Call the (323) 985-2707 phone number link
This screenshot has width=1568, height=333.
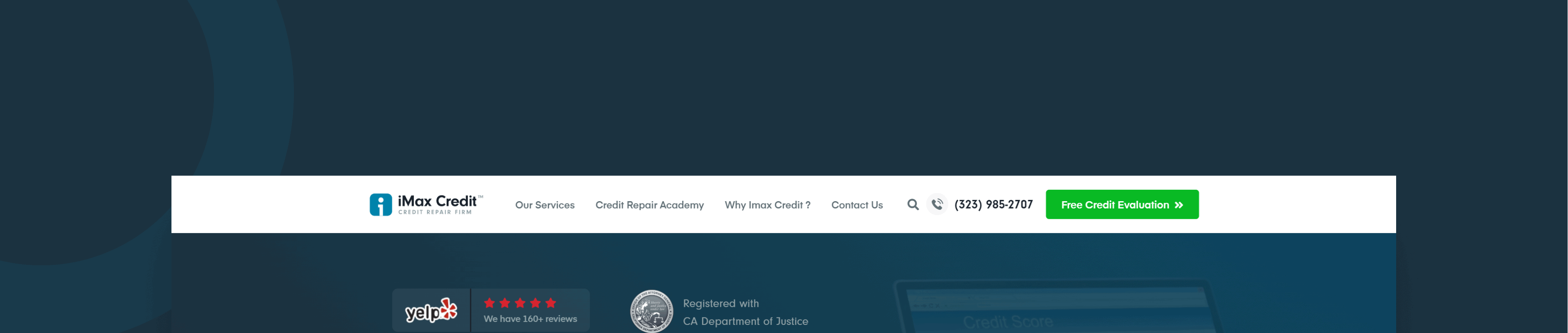pos(993,204)
